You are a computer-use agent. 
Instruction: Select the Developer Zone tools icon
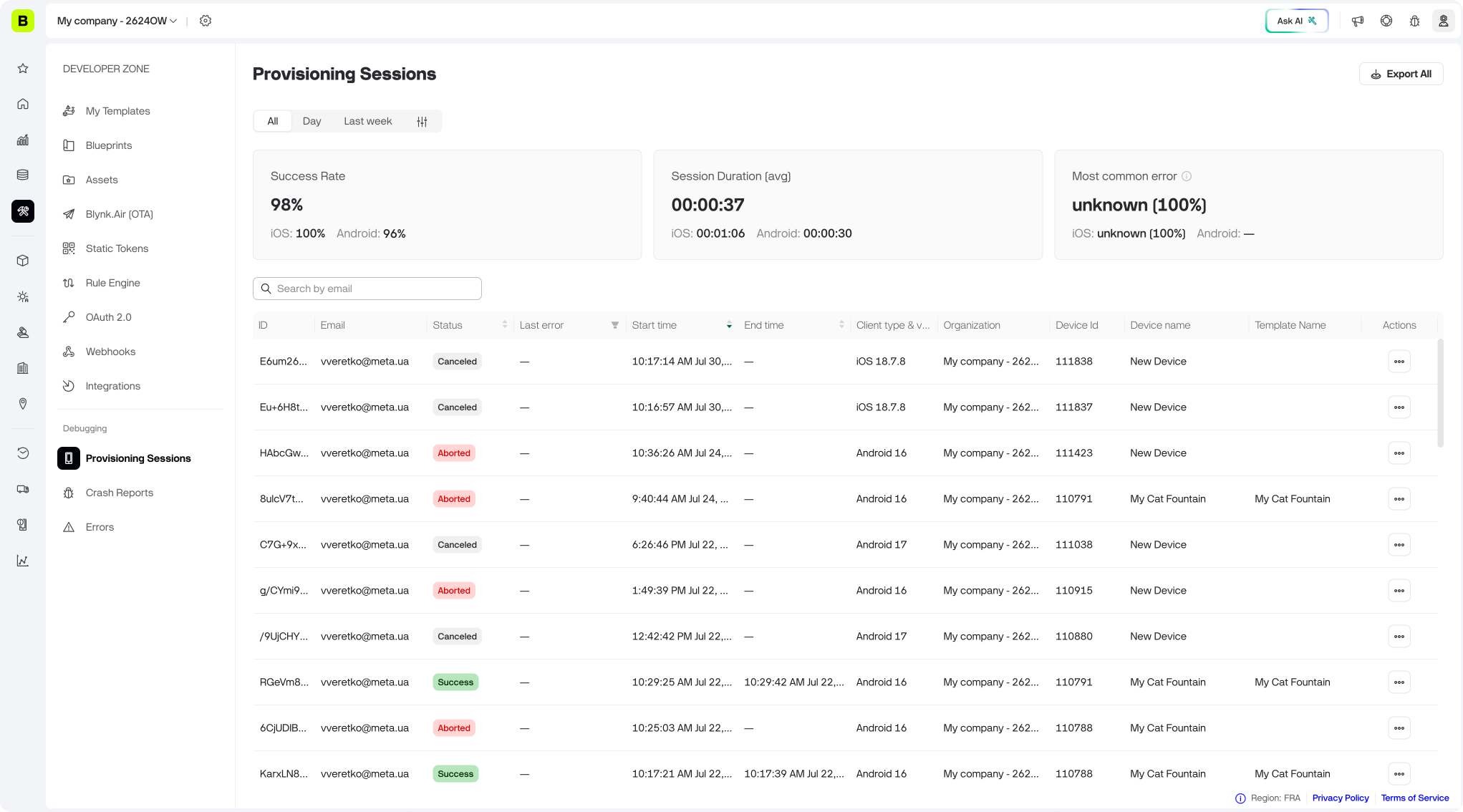pyautogui.click(x=23, y=211)
